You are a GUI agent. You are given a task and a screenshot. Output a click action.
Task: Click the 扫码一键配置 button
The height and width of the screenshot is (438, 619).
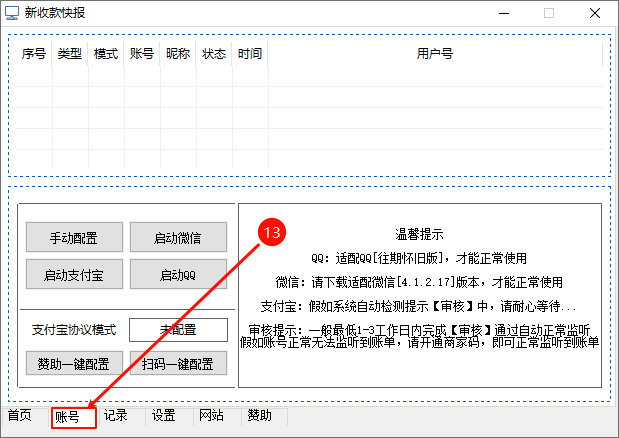click(178, 362)
